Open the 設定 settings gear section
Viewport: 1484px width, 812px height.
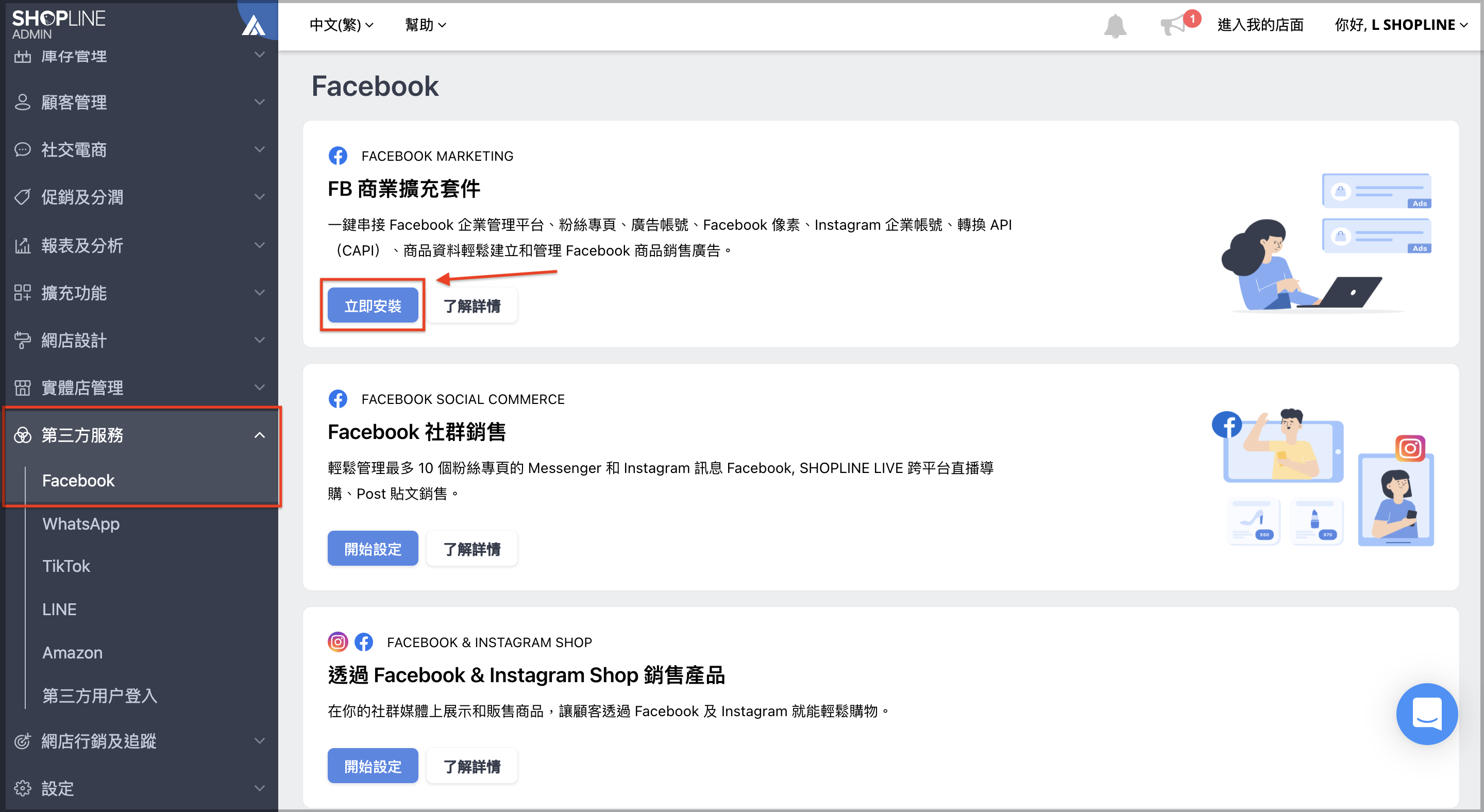[57, 788]
